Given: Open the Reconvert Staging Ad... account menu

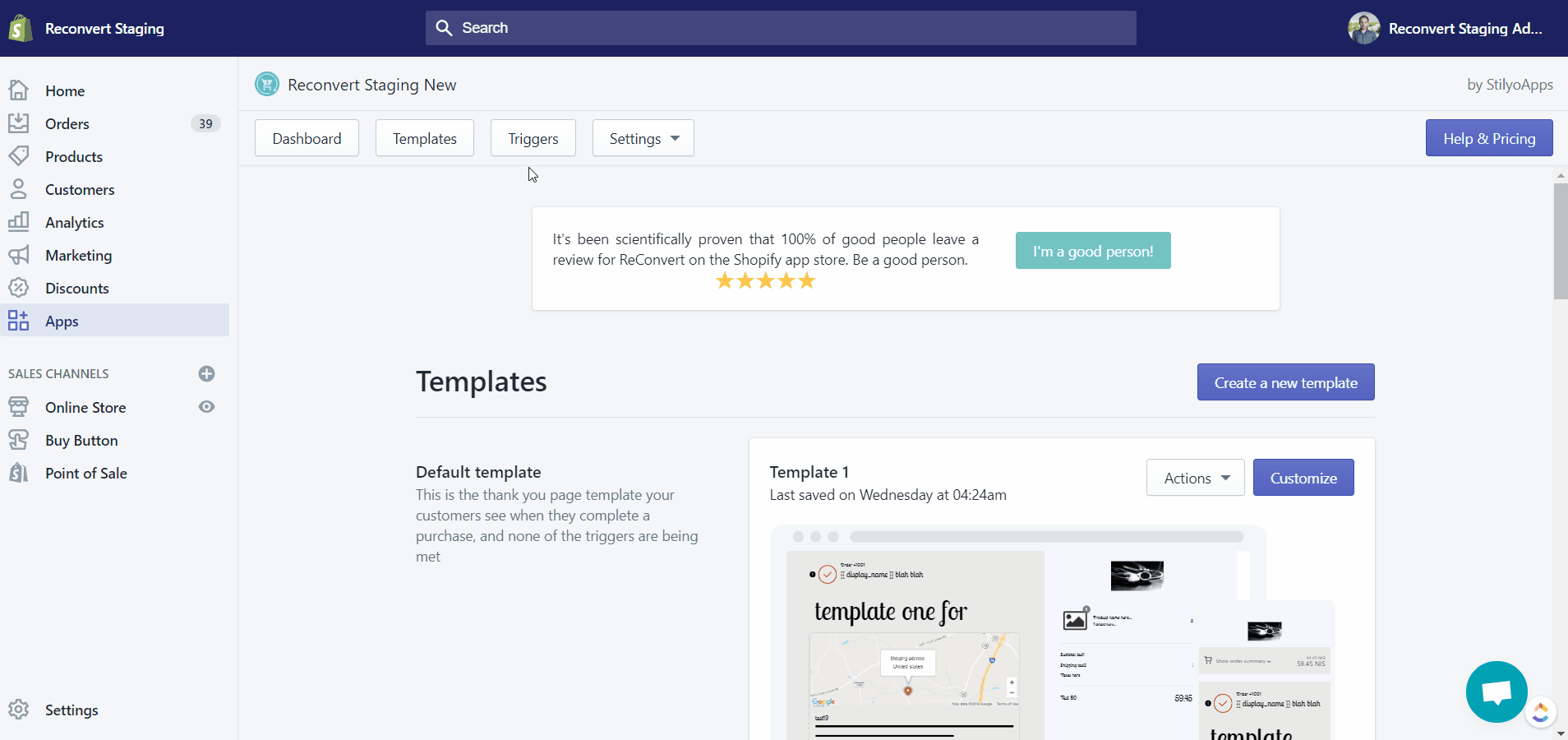Looking at the screenshot, I should (1446, 28).
